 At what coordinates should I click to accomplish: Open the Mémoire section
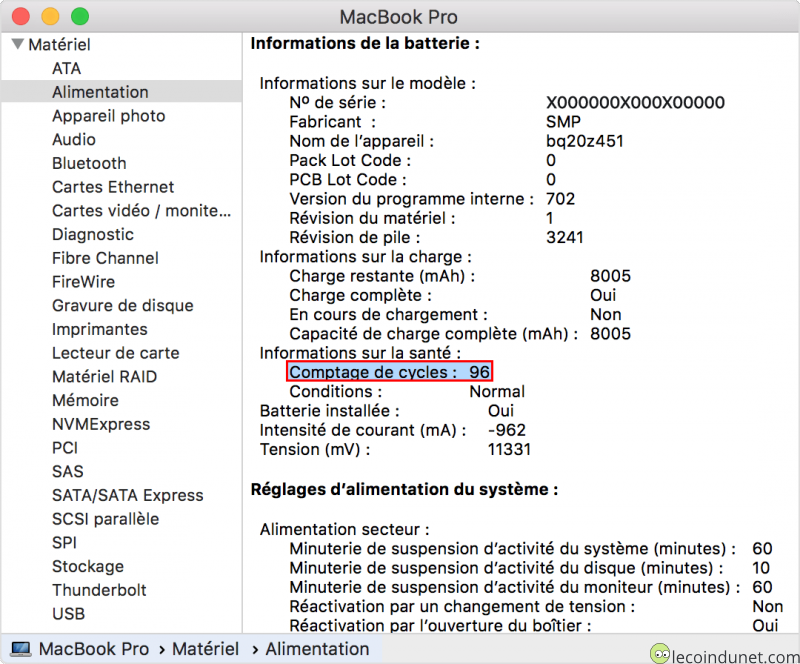(85, 400)
